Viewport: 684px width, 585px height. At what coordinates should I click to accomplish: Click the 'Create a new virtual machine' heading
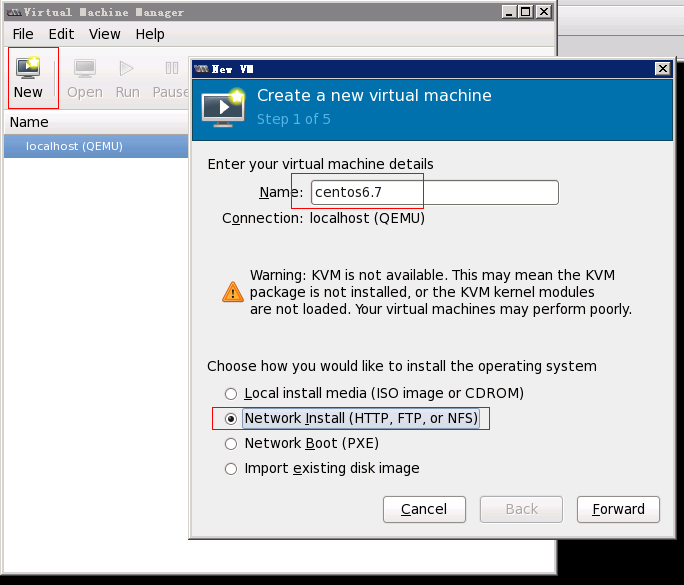coord(374,95)
